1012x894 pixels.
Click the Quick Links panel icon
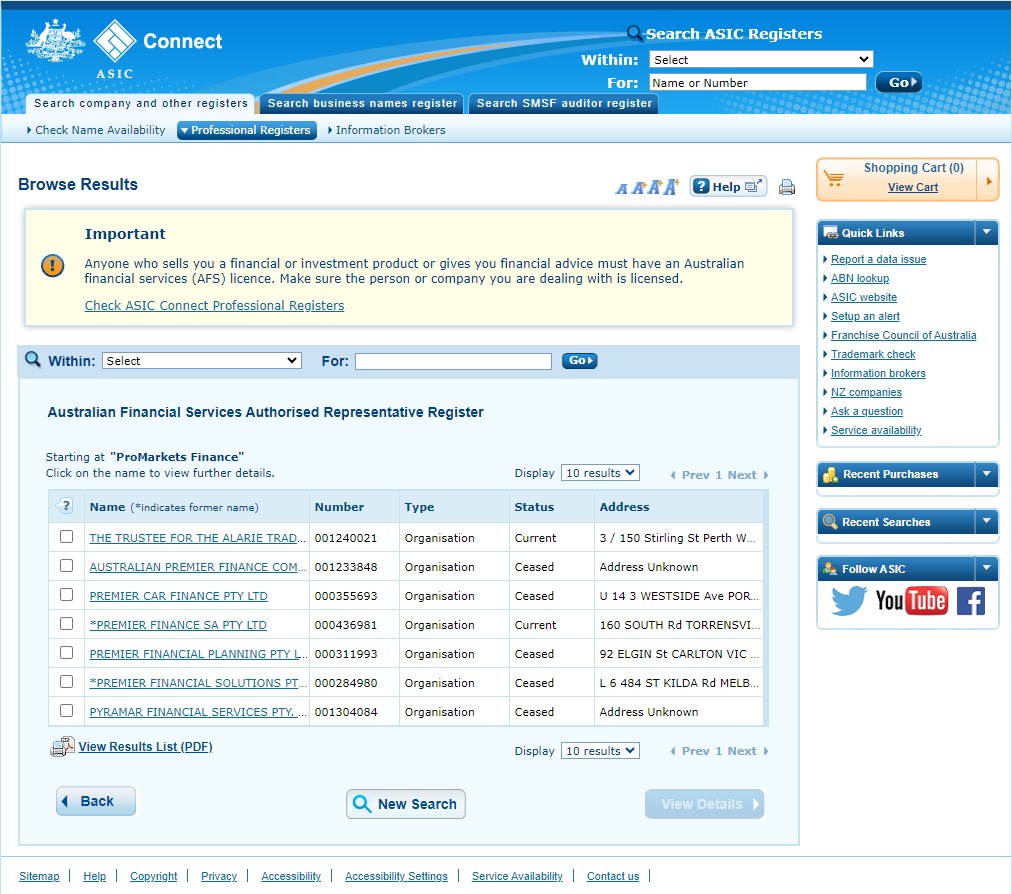pyautogui.click(x=830, y=233)
